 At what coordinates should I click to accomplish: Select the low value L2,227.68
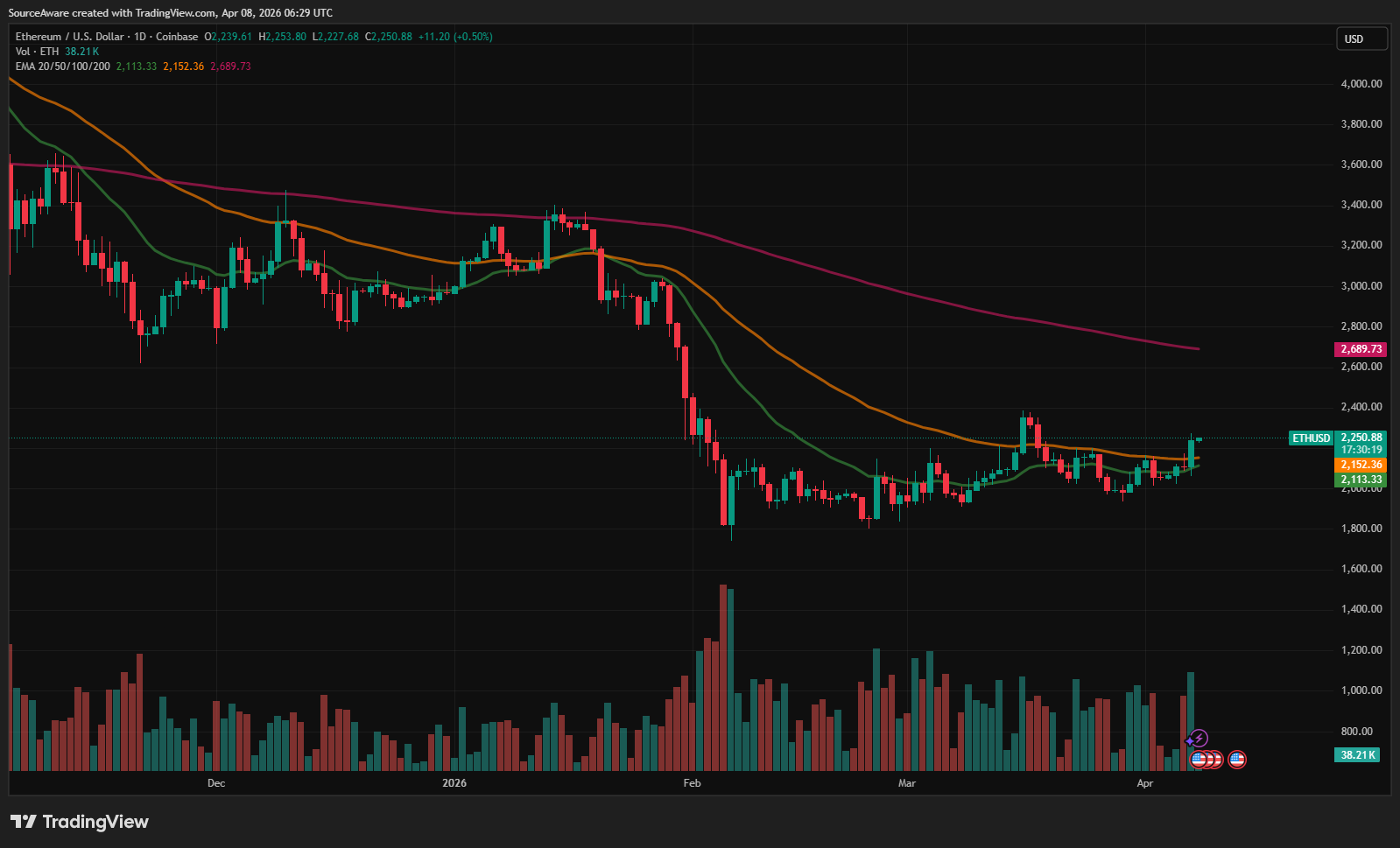tap(336, 37)
